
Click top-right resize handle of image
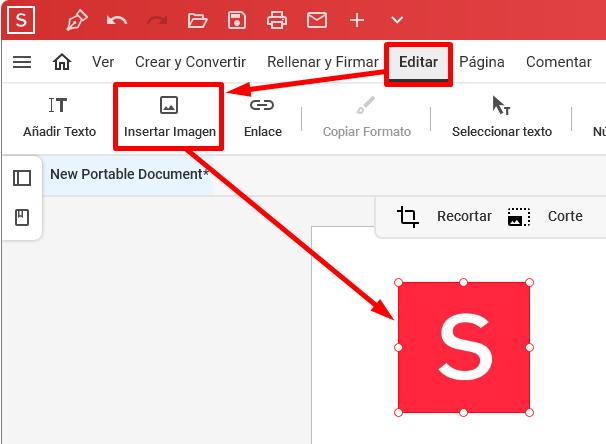point(529,282)
